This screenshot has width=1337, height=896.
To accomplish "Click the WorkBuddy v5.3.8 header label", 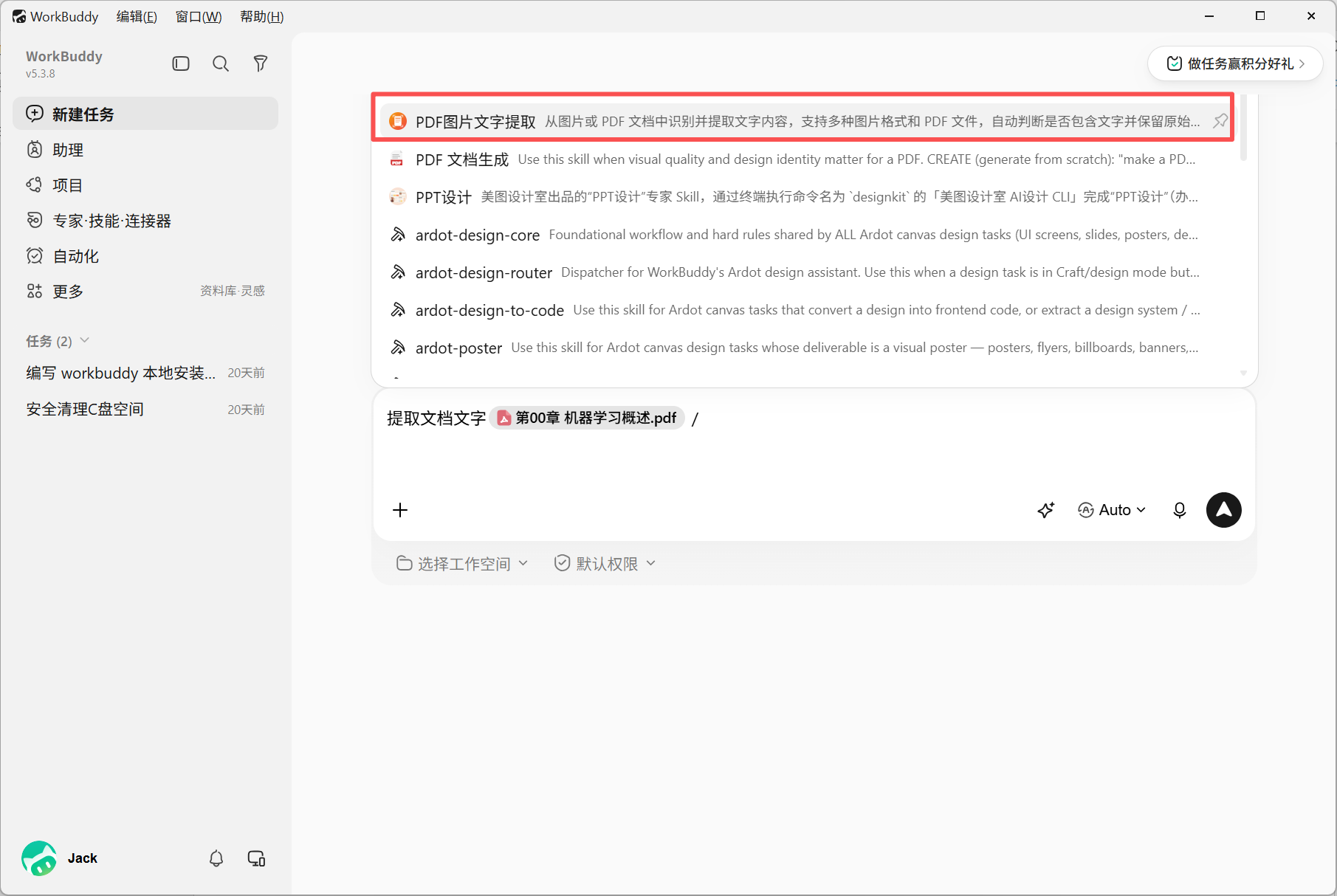I will [x=64, y=63].
